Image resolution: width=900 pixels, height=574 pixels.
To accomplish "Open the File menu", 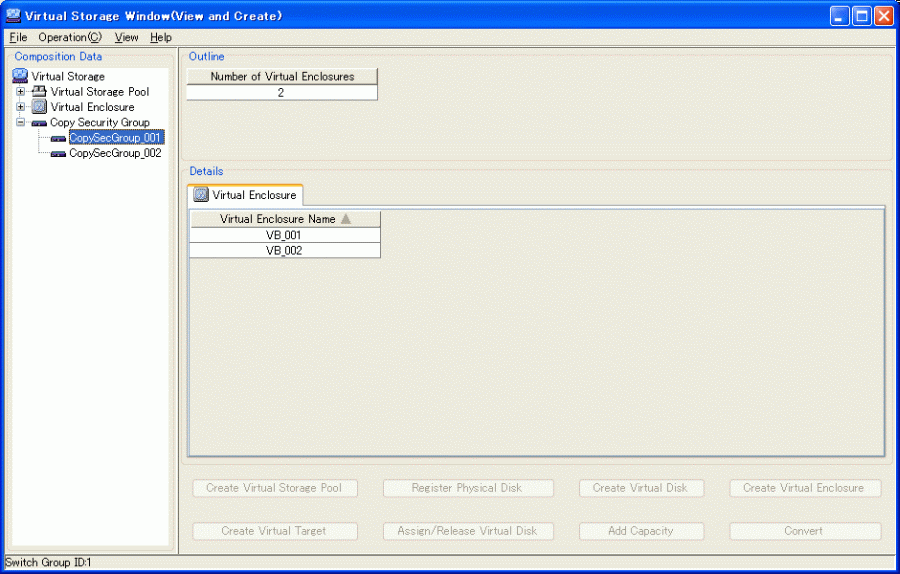I will tap(18, 37).
